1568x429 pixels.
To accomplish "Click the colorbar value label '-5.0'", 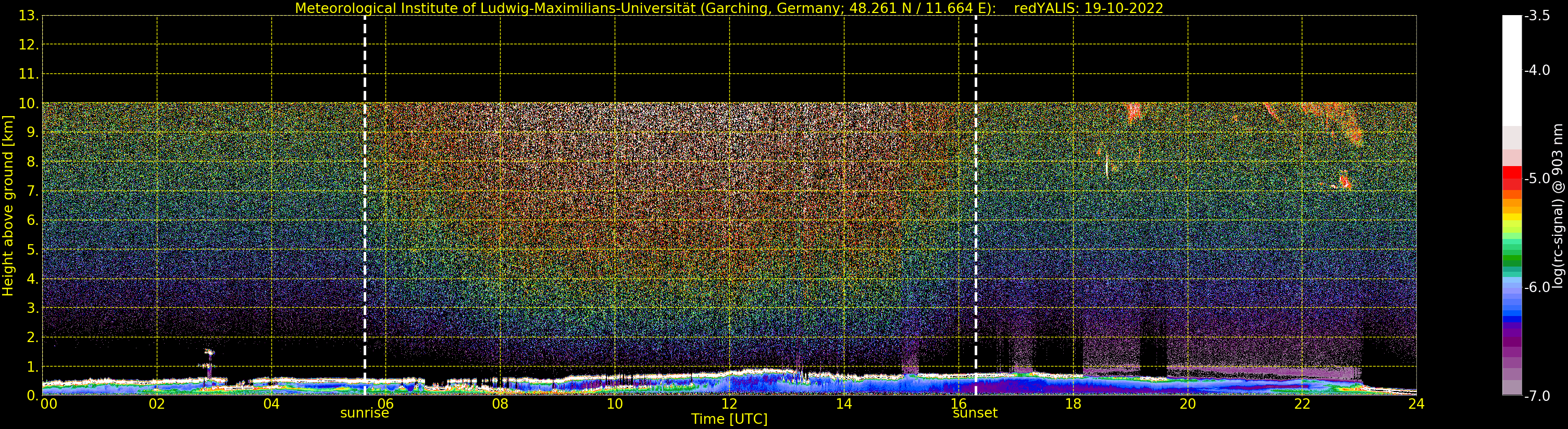I will point(1537,178).
